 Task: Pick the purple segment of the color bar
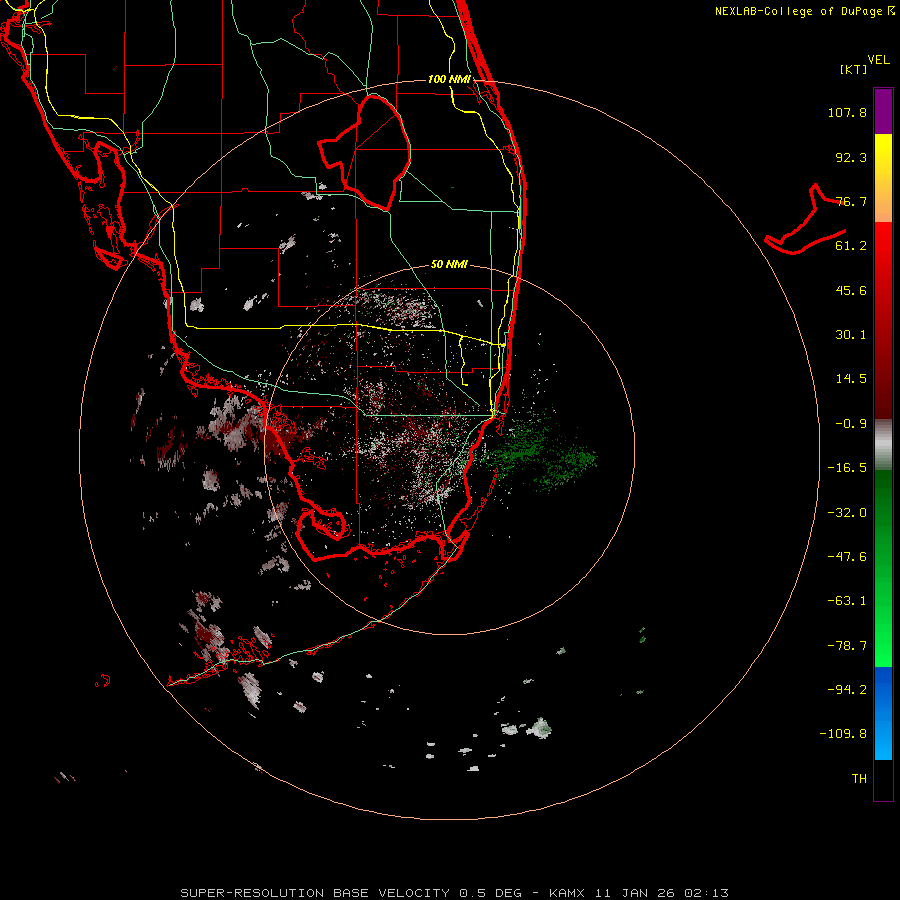pos(883,112)
